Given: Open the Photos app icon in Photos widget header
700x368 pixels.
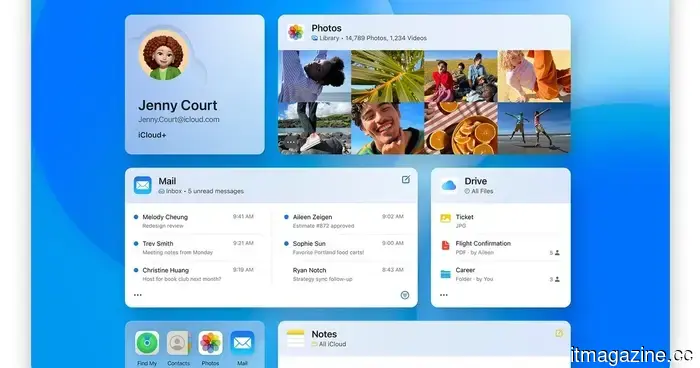Looking at the screenshot, I should (x=296, y=32).
